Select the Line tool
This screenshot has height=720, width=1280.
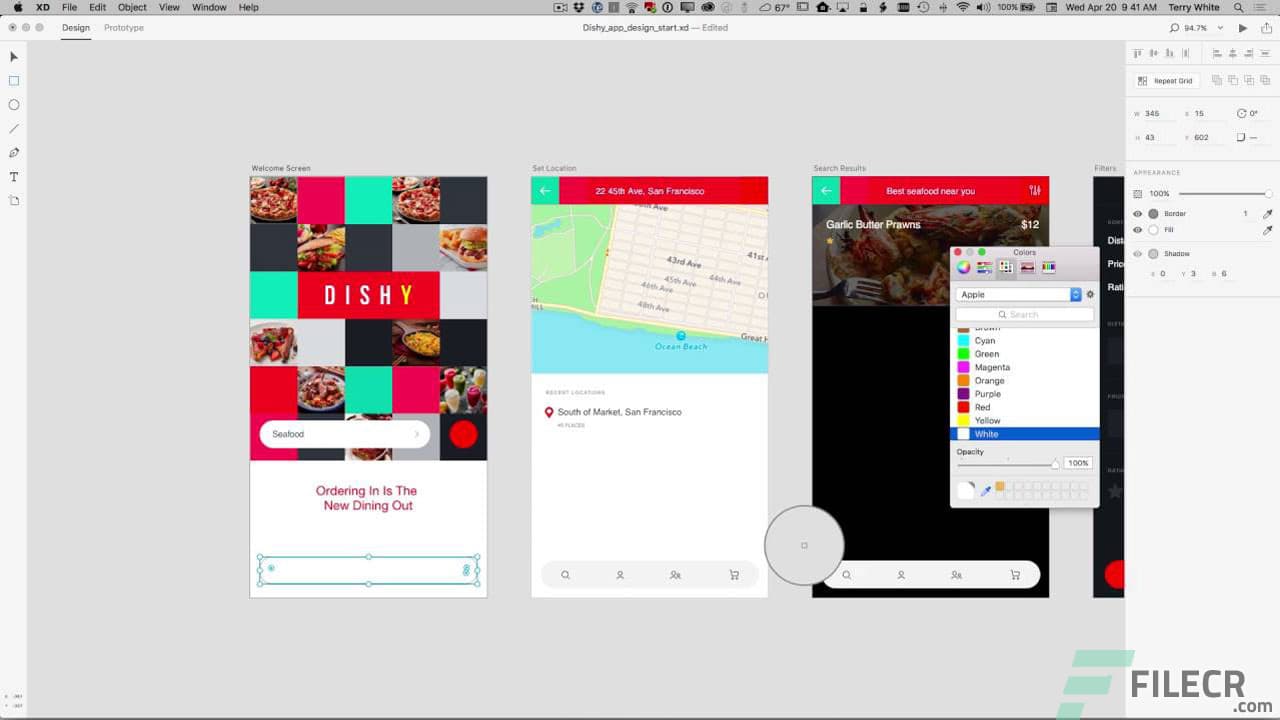coord(13,128)
